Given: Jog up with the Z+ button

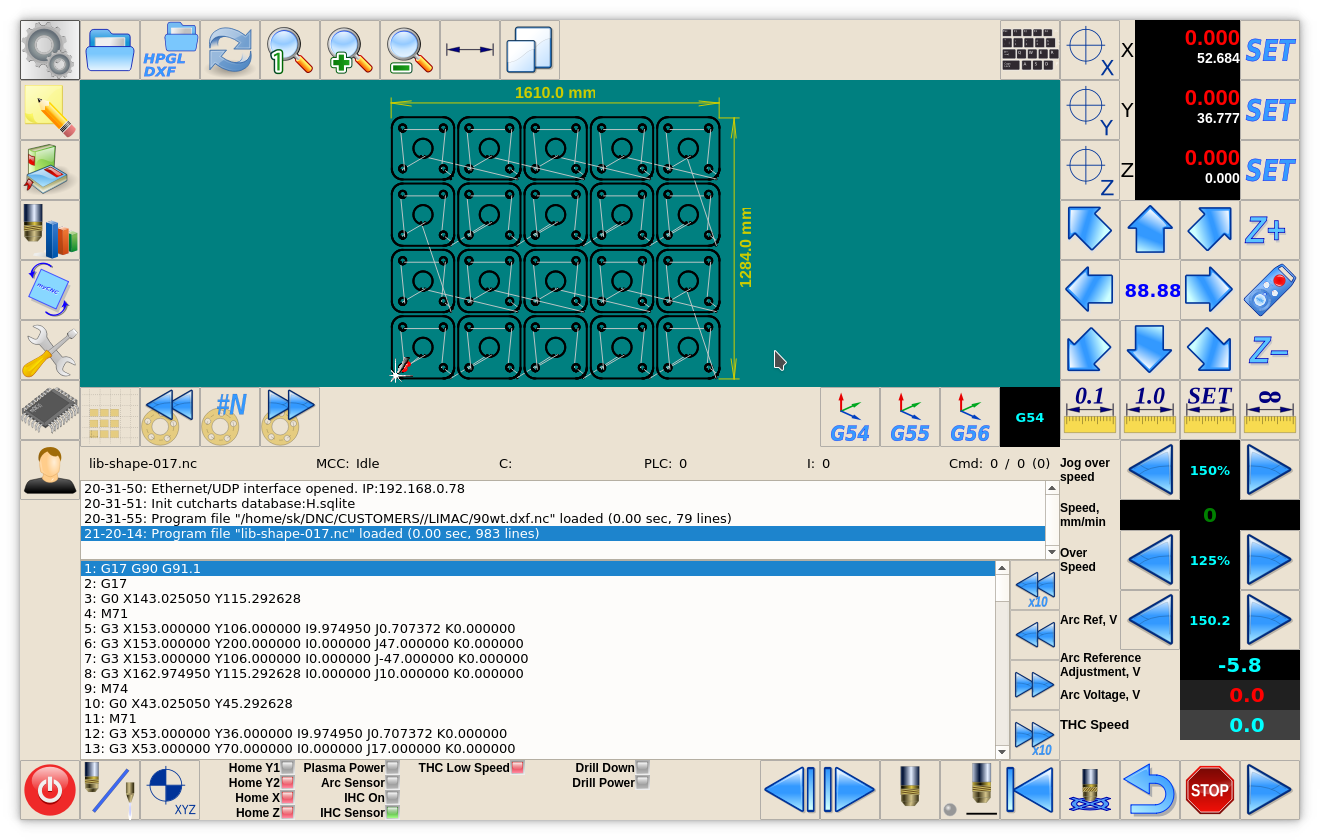Looking at the screenshot, I should point(1269,230).
